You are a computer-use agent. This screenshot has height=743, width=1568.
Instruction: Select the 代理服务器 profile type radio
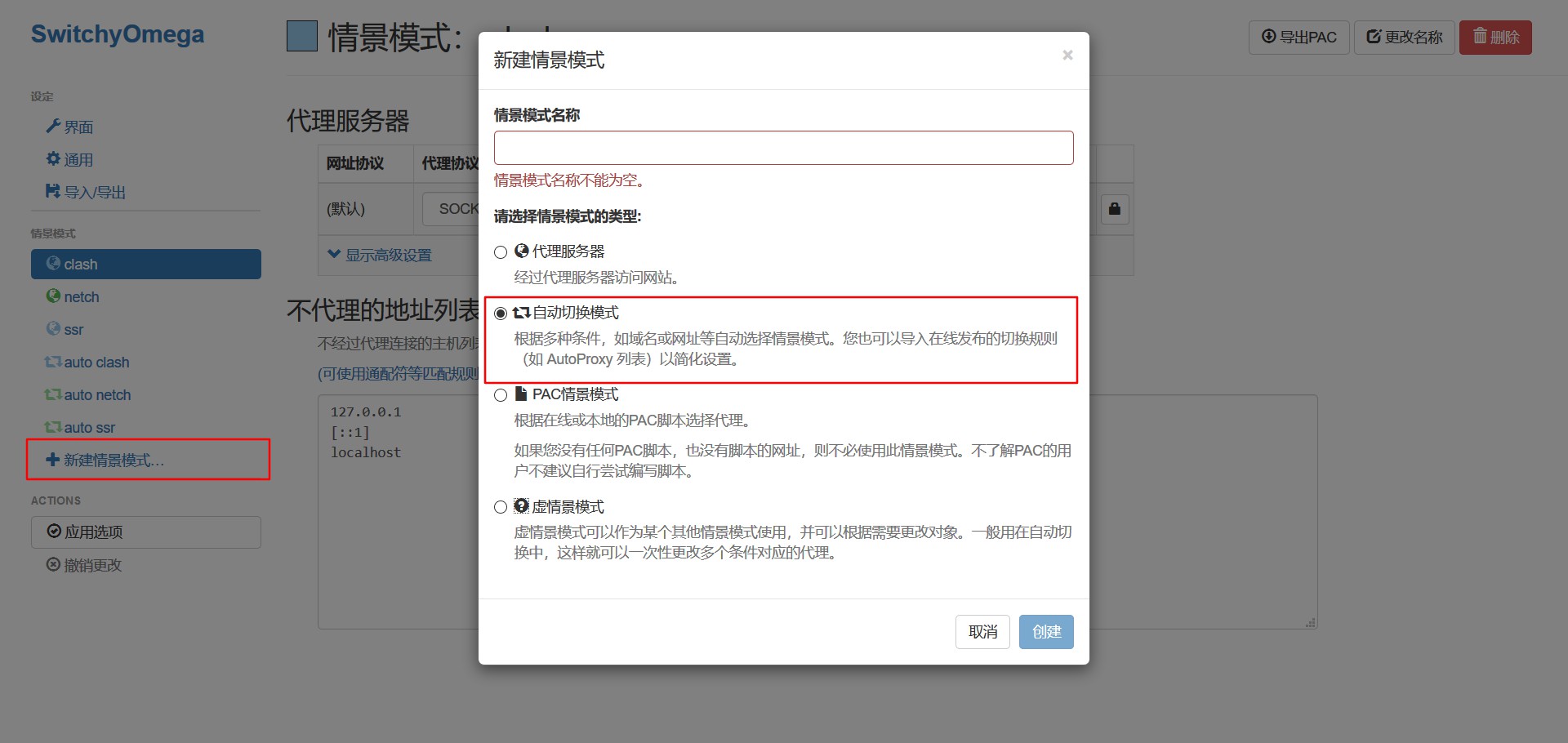pyautogui.click(x=501, y=252)
